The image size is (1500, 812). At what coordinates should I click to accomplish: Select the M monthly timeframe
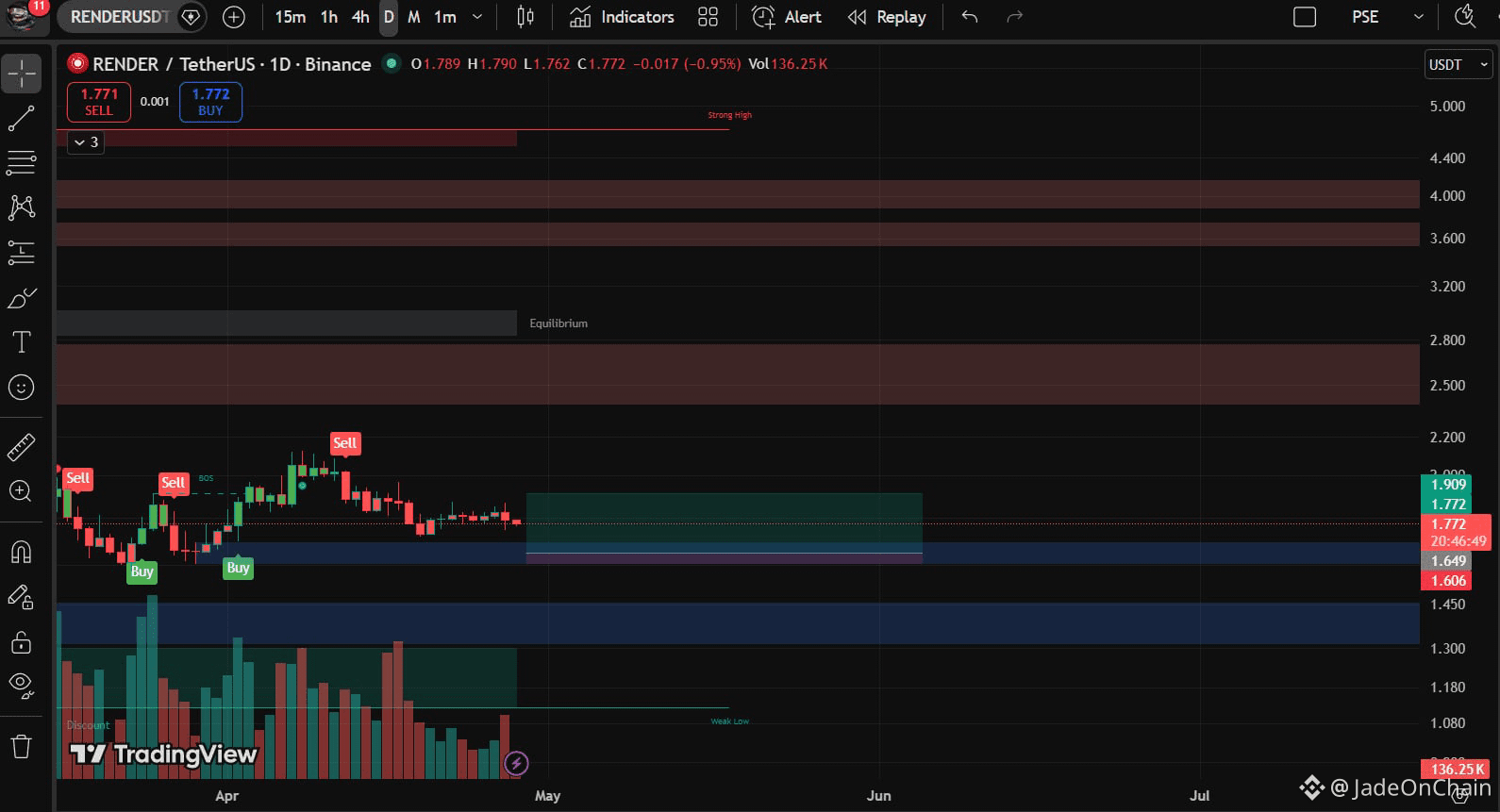[x=414, y=17]
